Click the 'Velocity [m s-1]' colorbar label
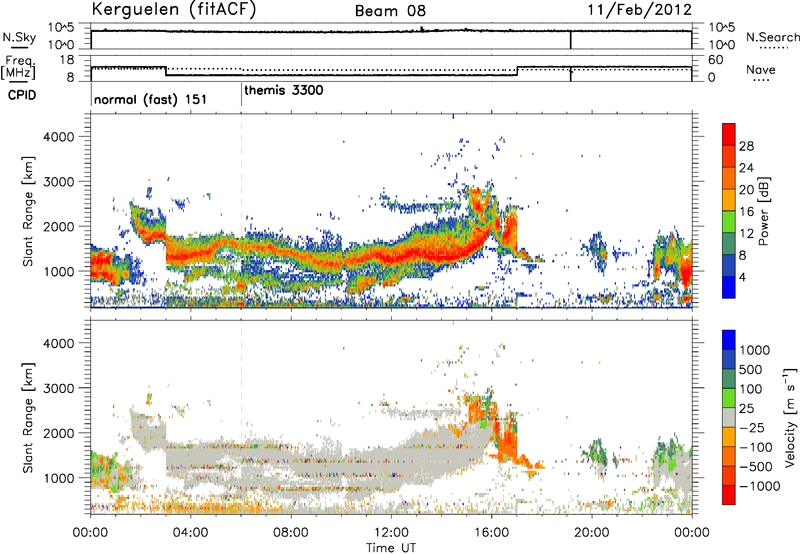800x554 pixels. pyautogui.click(x=790, y=417)
